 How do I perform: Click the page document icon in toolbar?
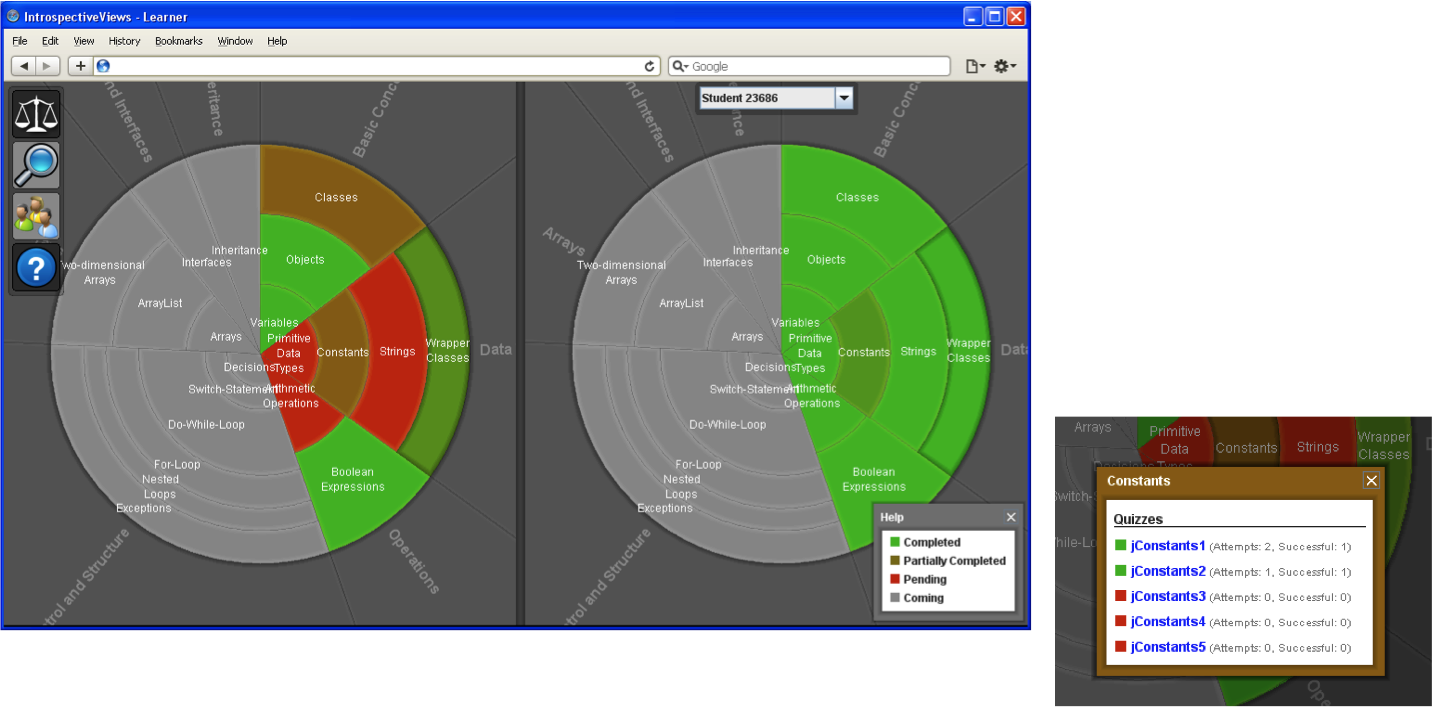coord(973,66)
